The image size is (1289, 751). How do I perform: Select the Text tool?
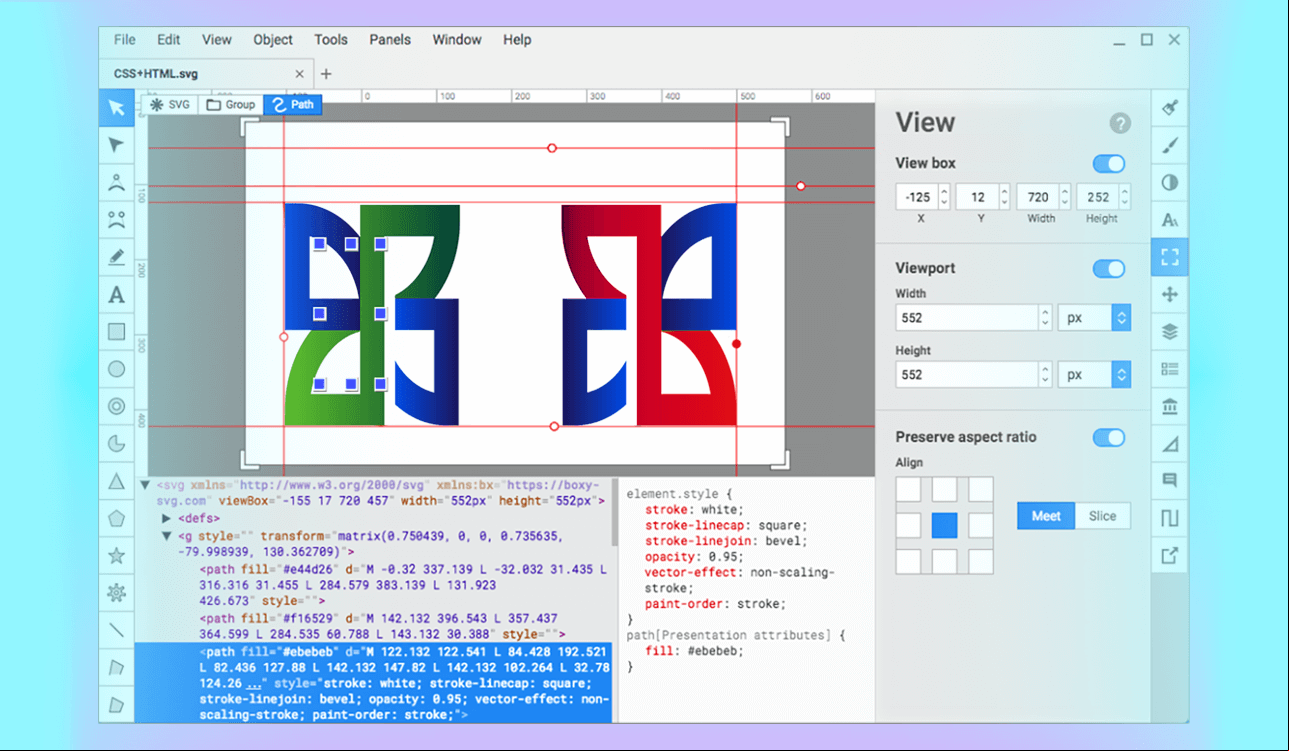point(117,295)
